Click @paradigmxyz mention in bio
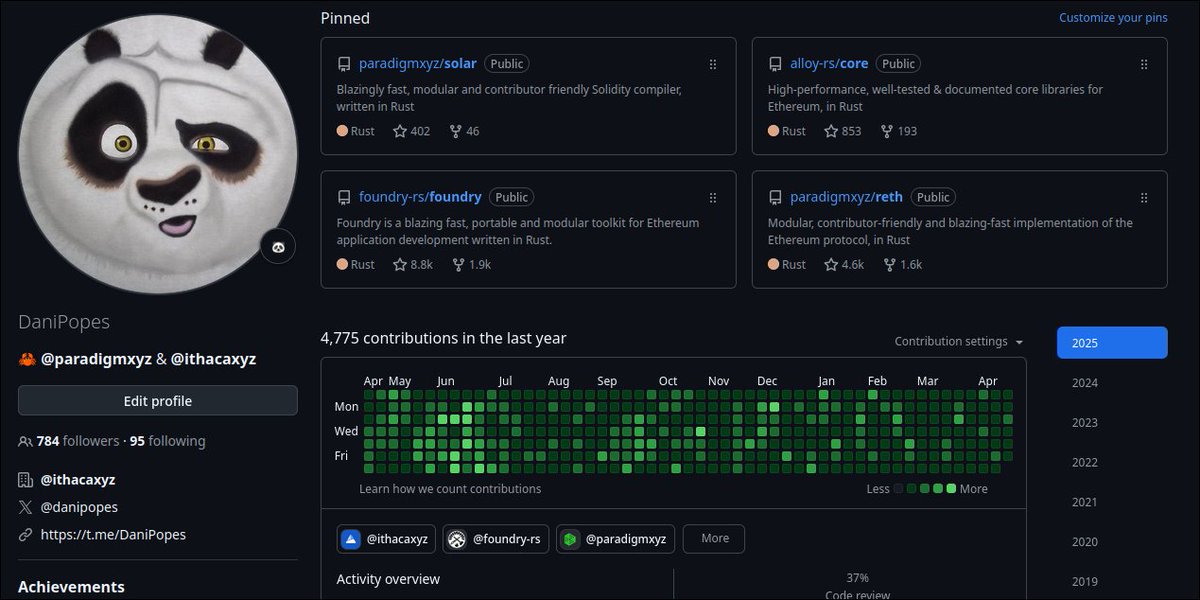This screenshot has height=600, width=1200. coord(96,359)
